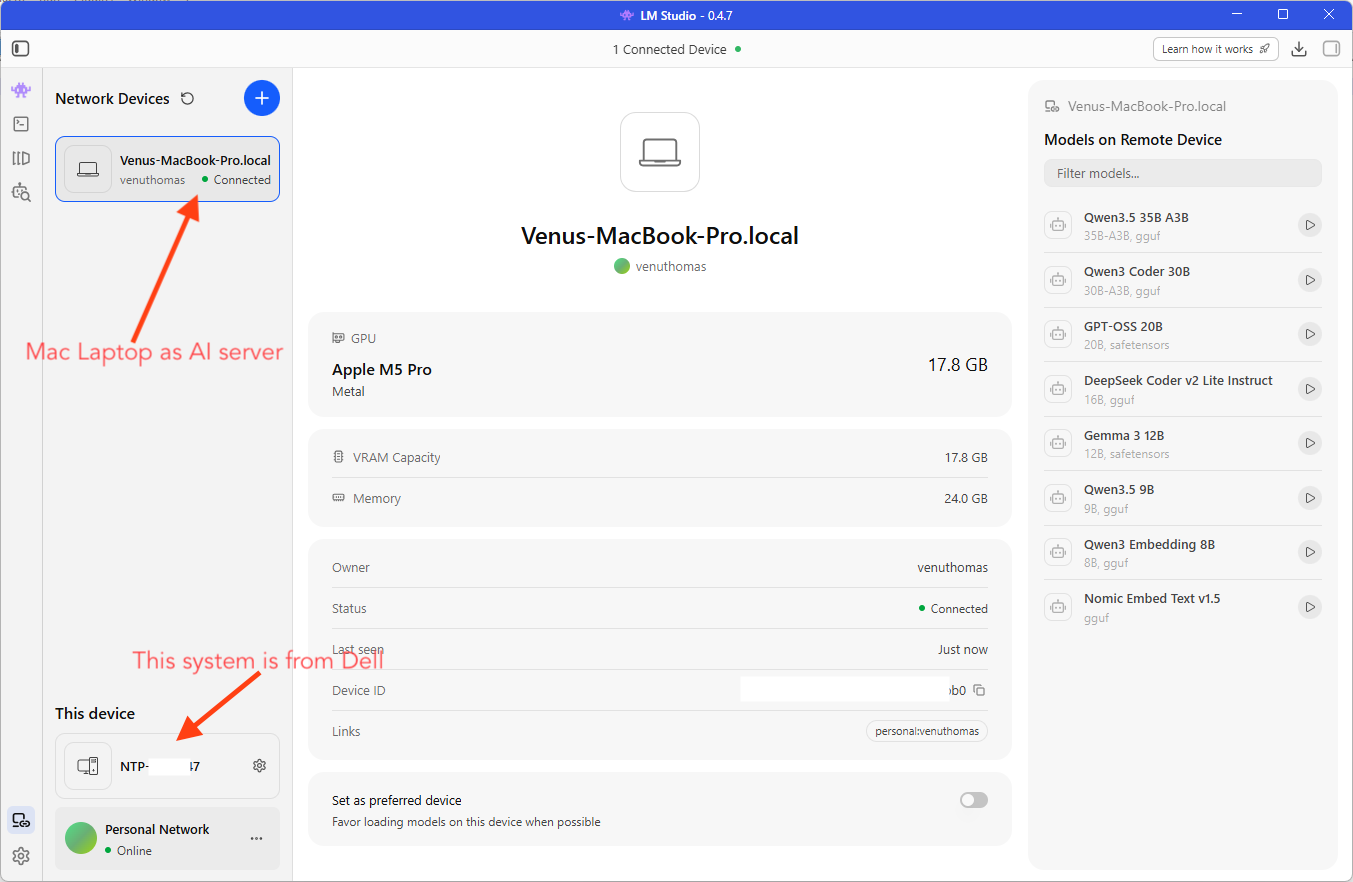
Task: Open Personal Network more options menu
Action: tap(257, 839)
